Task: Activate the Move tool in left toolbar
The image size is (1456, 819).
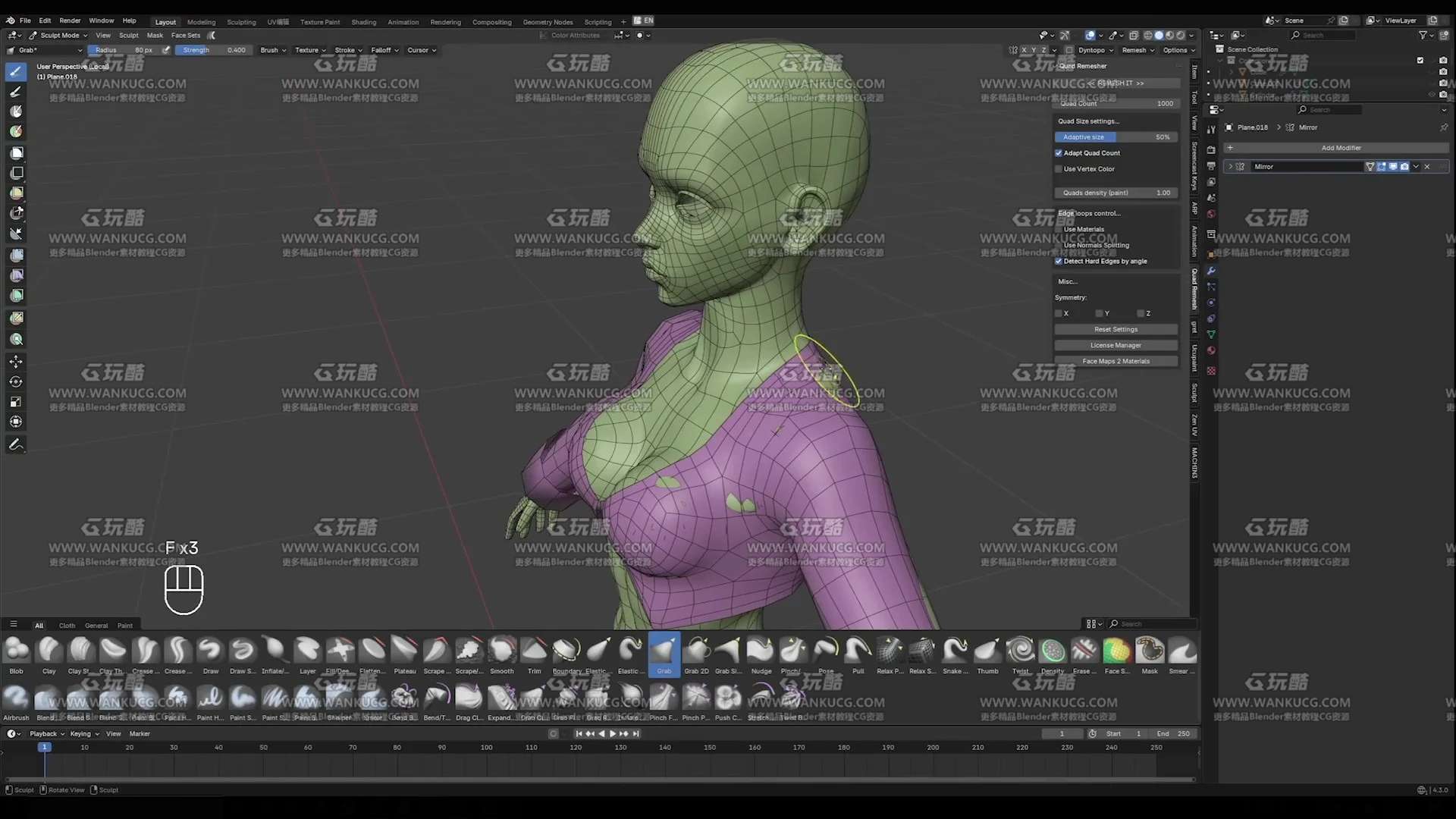Action: pyautogui.click(x=16, y=362)
